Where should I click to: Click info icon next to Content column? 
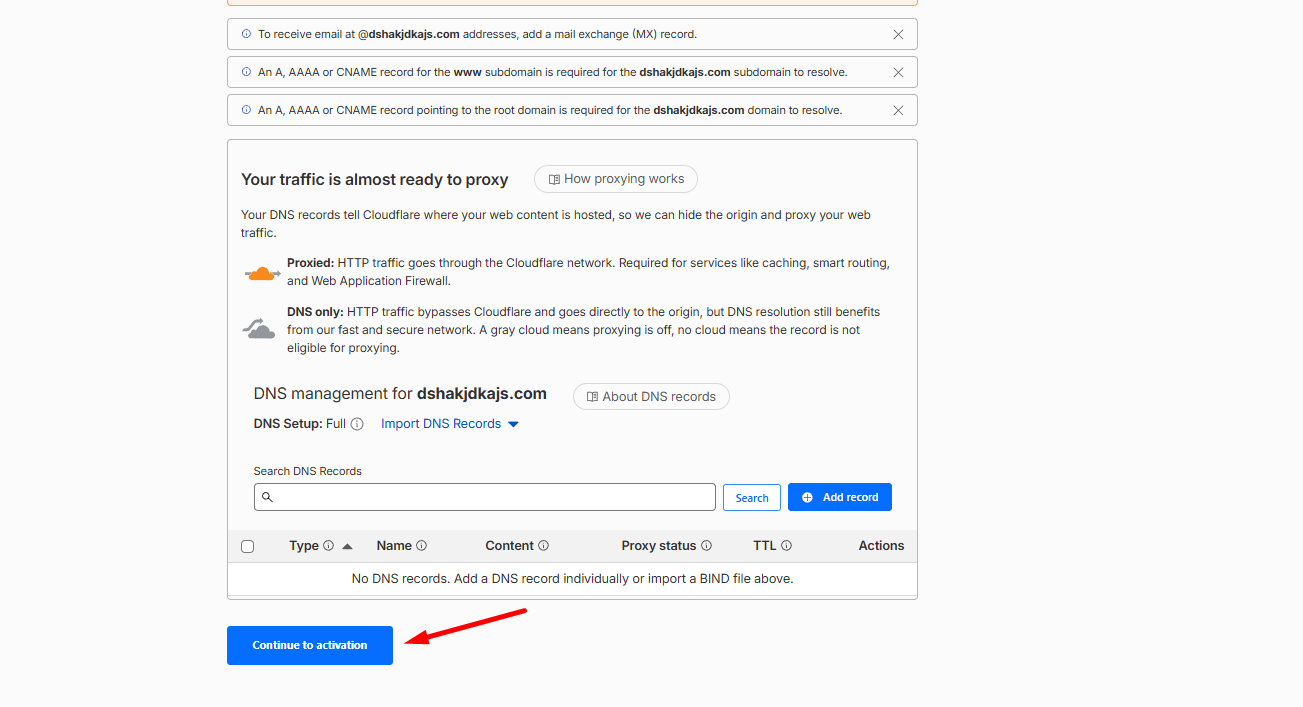coord(543,546)
